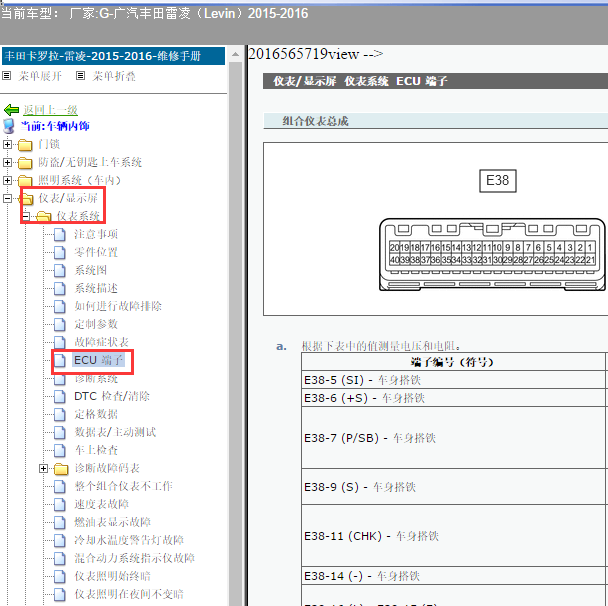Screen dimensions: 608x606
Task: Click the E38-14 (-) - 车身搭铁 cell
Action: pos(453,576)
